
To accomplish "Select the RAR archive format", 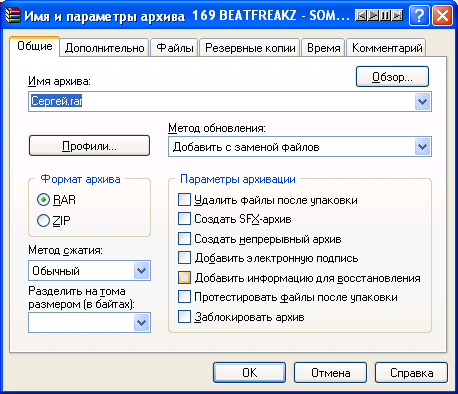I will tap(43, 200).
